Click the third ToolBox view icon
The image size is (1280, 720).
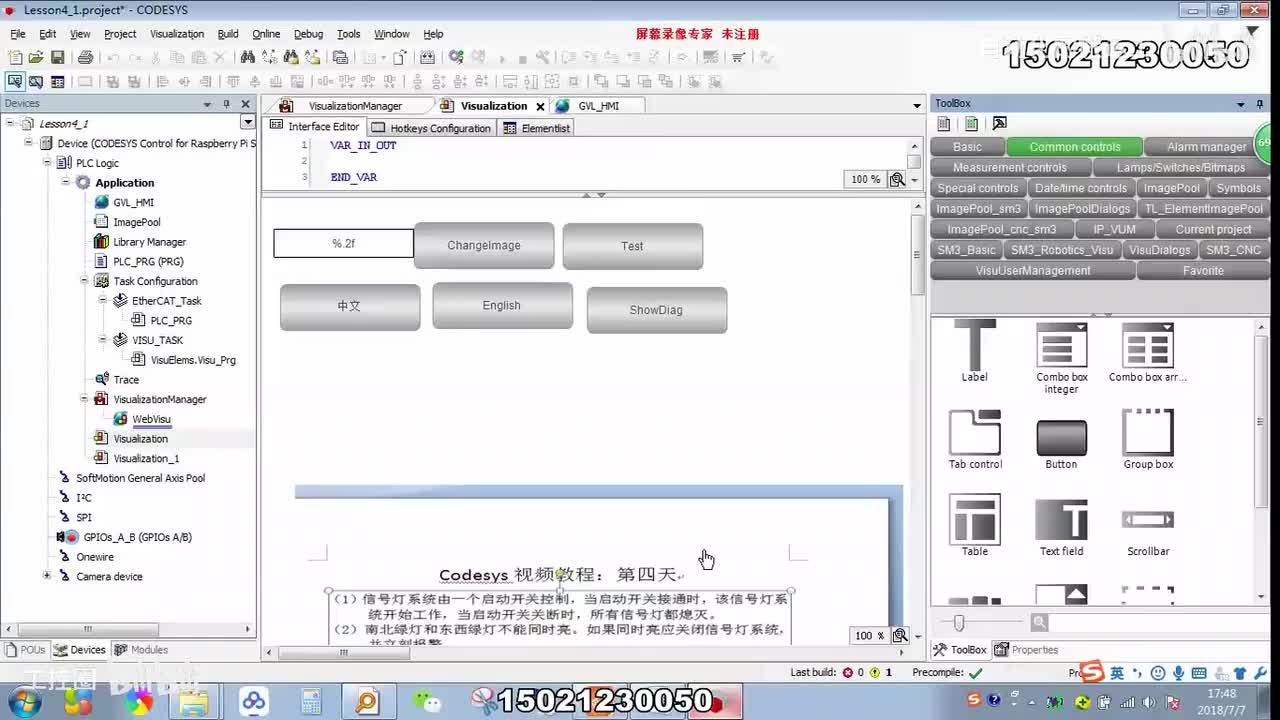click(x=999, y=124)
